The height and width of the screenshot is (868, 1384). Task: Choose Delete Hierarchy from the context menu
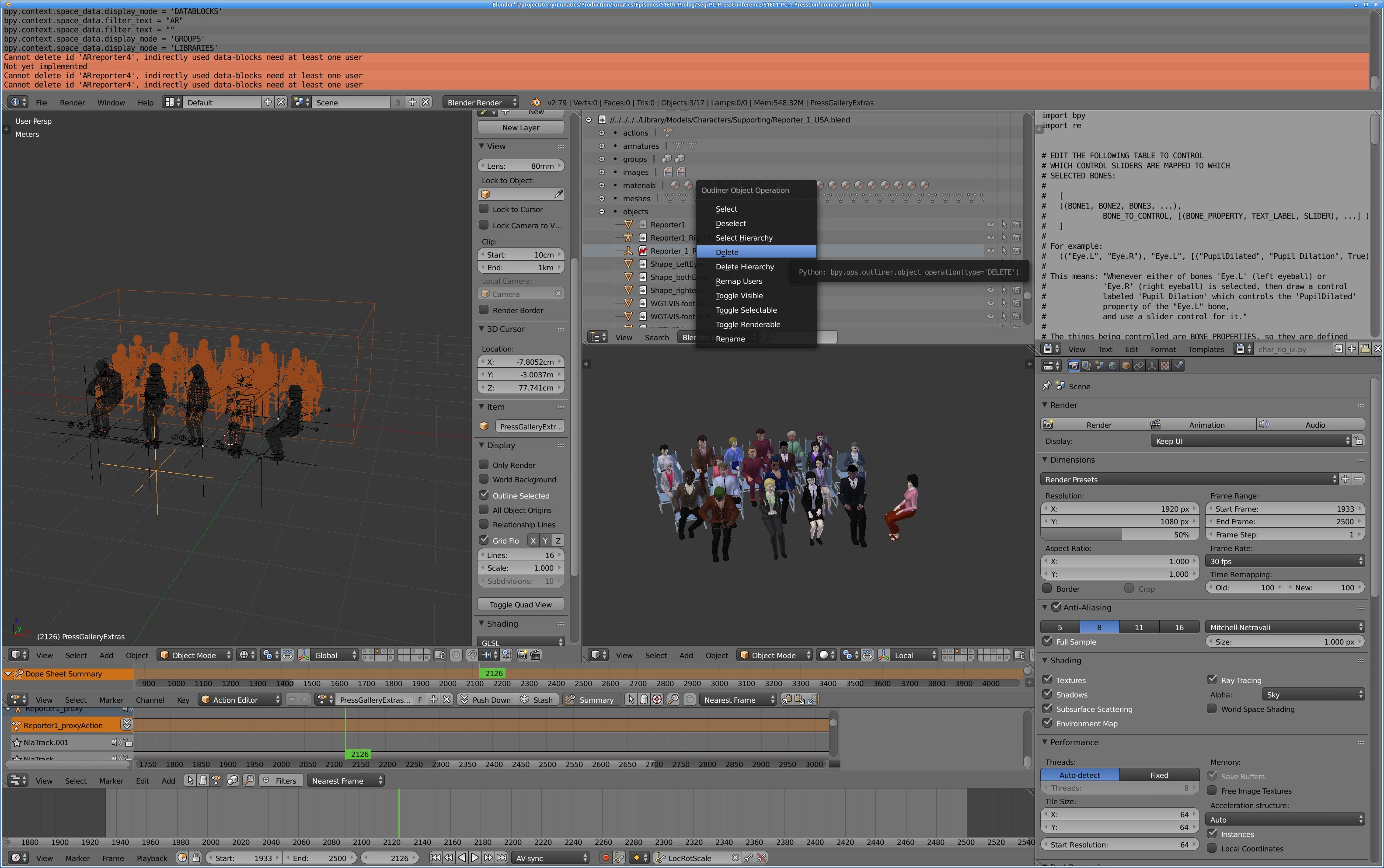pos(745,267)
